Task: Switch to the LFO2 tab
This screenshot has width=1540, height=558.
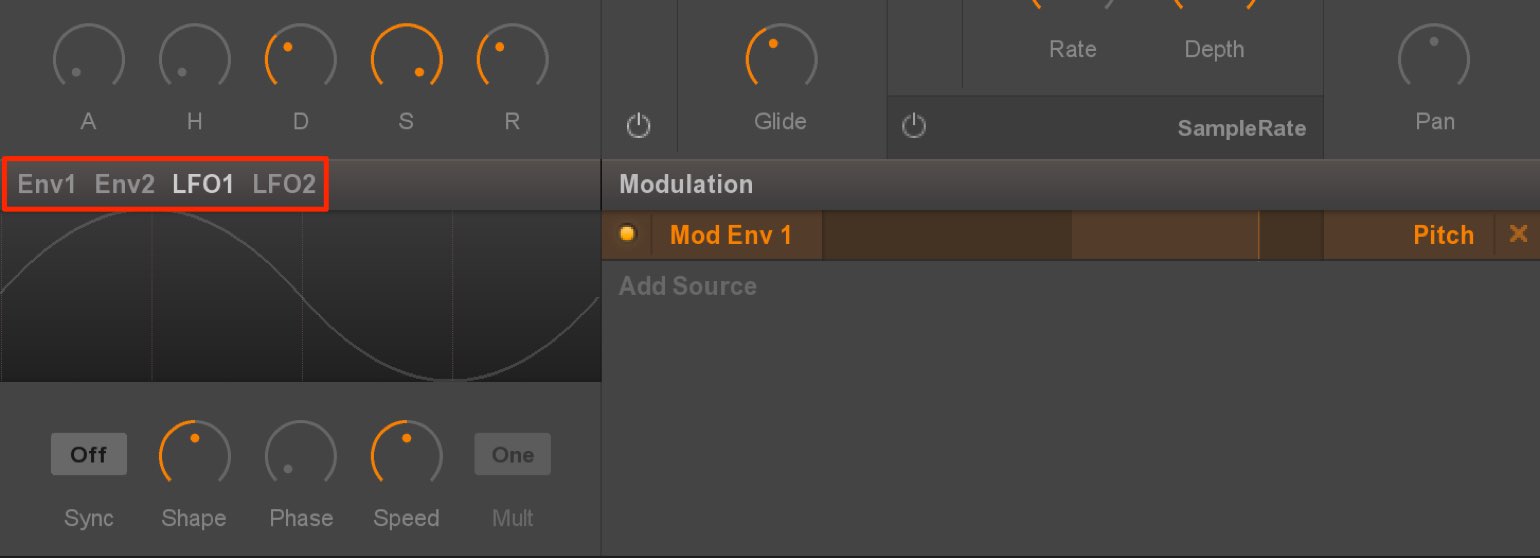Action: pos(284,185)
